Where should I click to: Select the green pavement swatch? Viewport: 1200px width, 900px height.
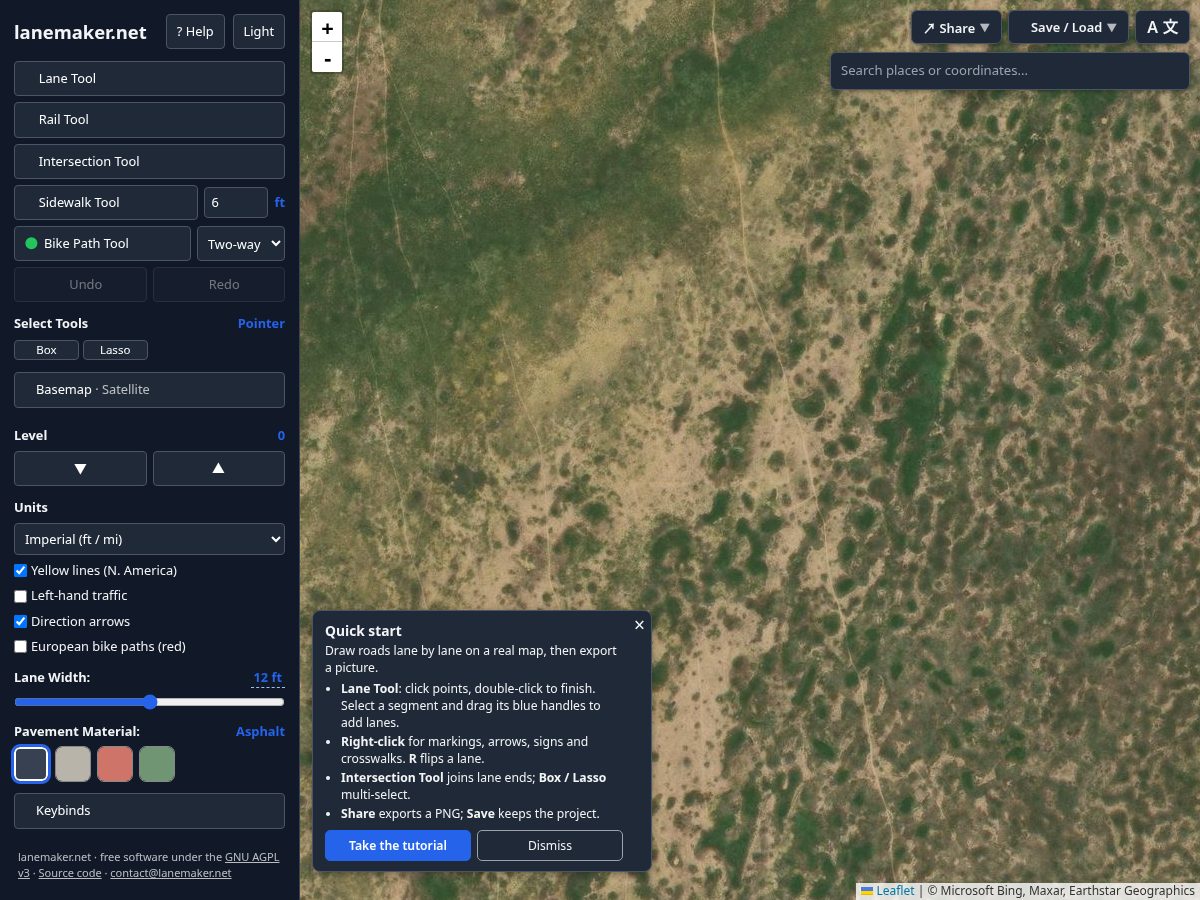pos(157,764)
